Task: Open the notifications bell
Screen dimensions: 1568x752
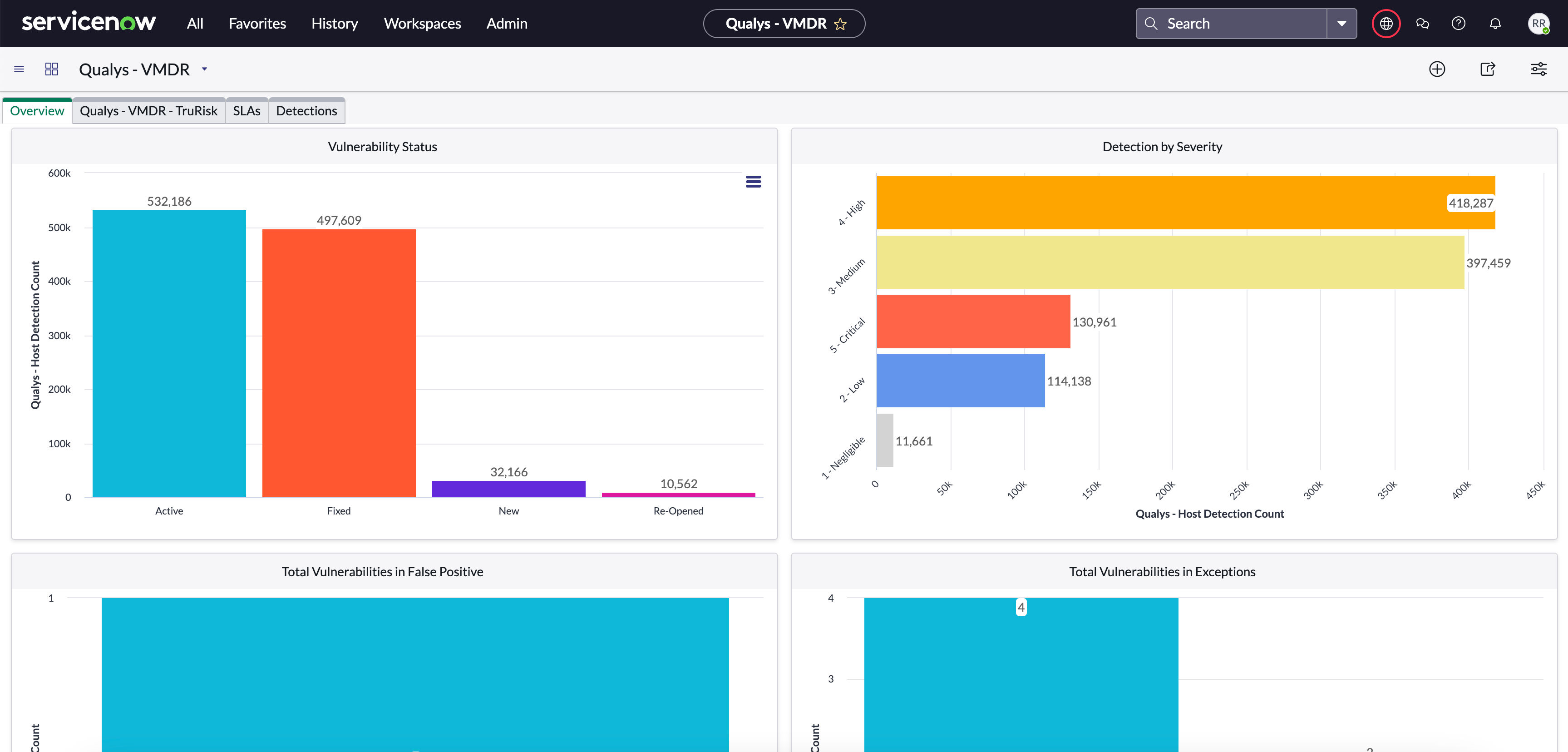Action: point(1495,24)
